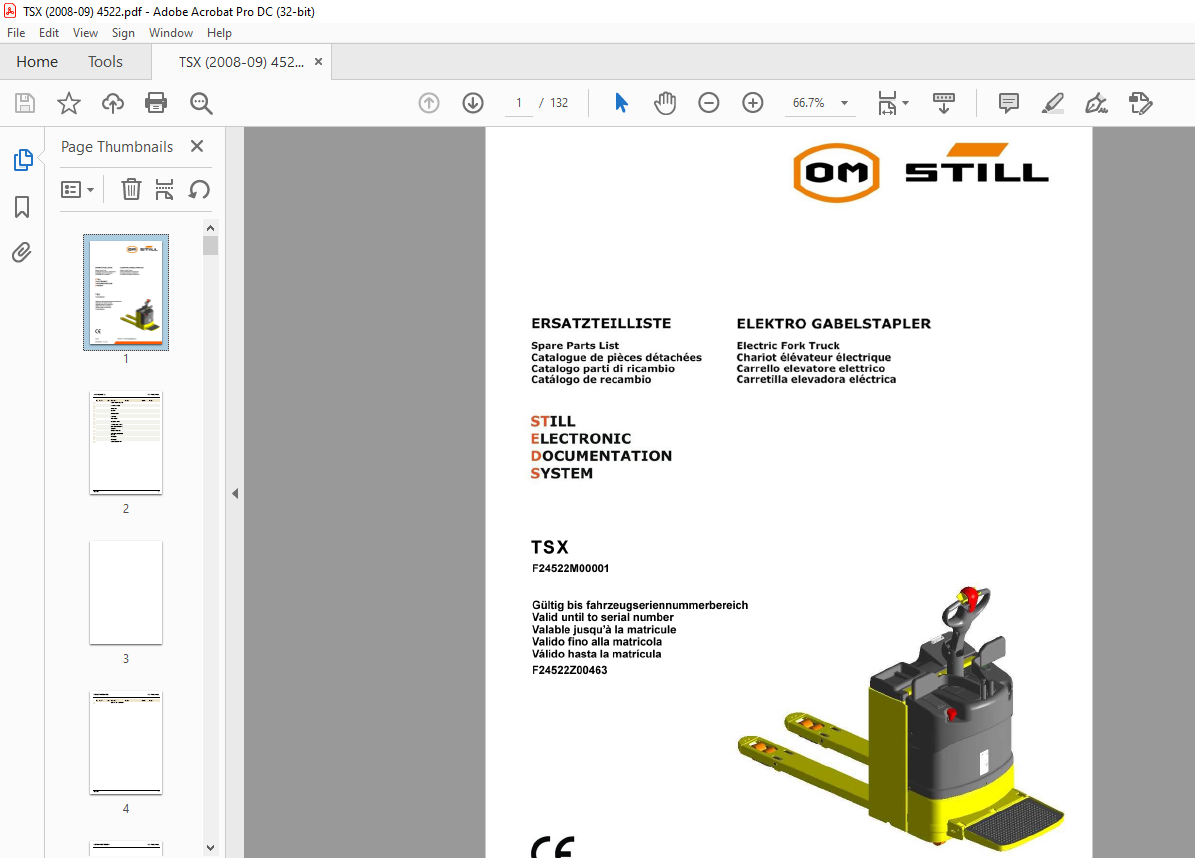
Task: Zoom in with plus button
Action: [x=753, y=103]
